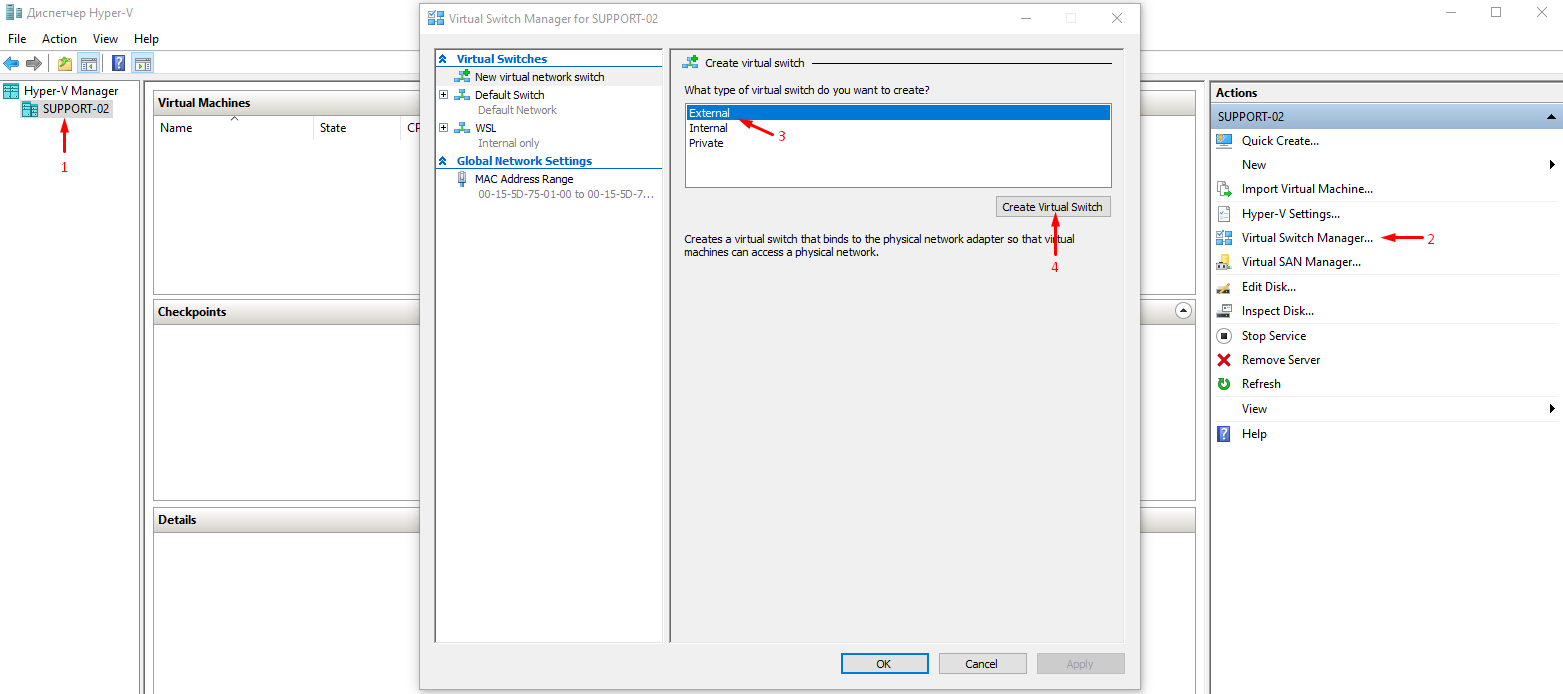Expand the Default Switch tree node
Viewport: 1563px width, 694px height.
(444, 94)
